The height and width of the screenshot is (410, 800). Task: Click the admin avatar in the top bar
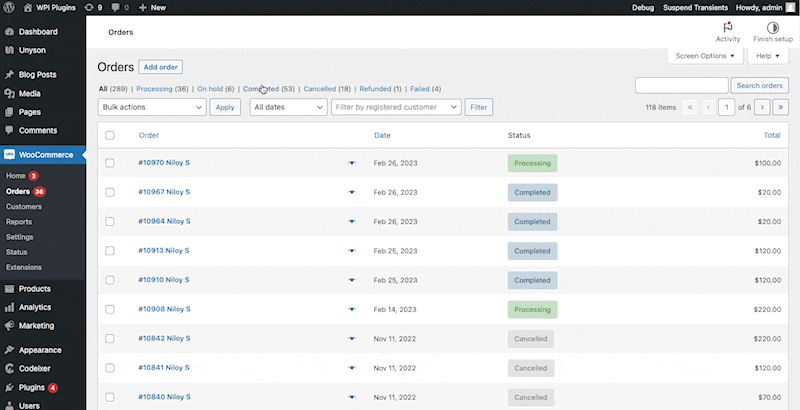[x=790, y=7]
